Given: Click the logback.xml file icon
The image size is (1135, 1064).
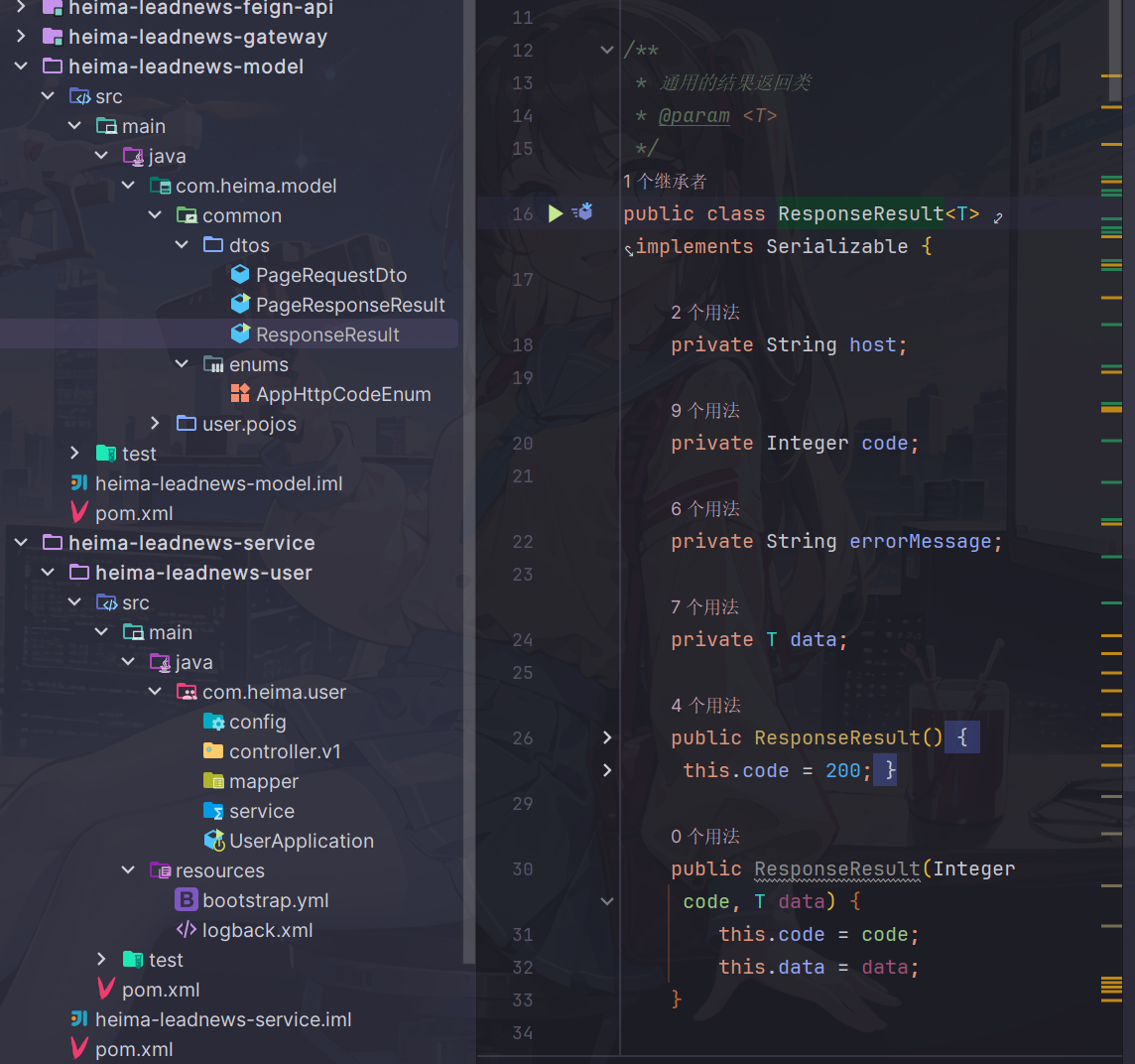Looking at the screenshot, I should click(187, 929).
